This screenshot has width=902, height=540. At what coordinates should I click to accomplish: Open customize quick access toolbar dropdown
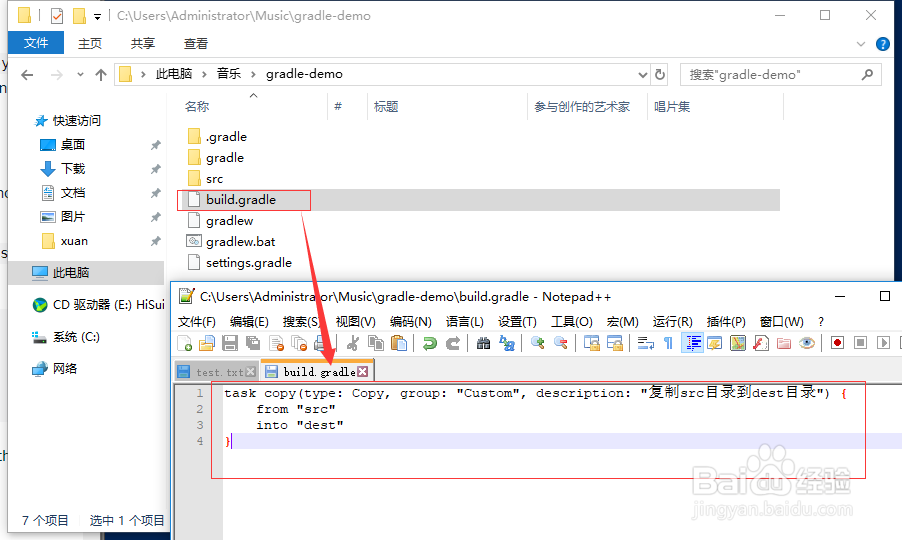point(97,17)
